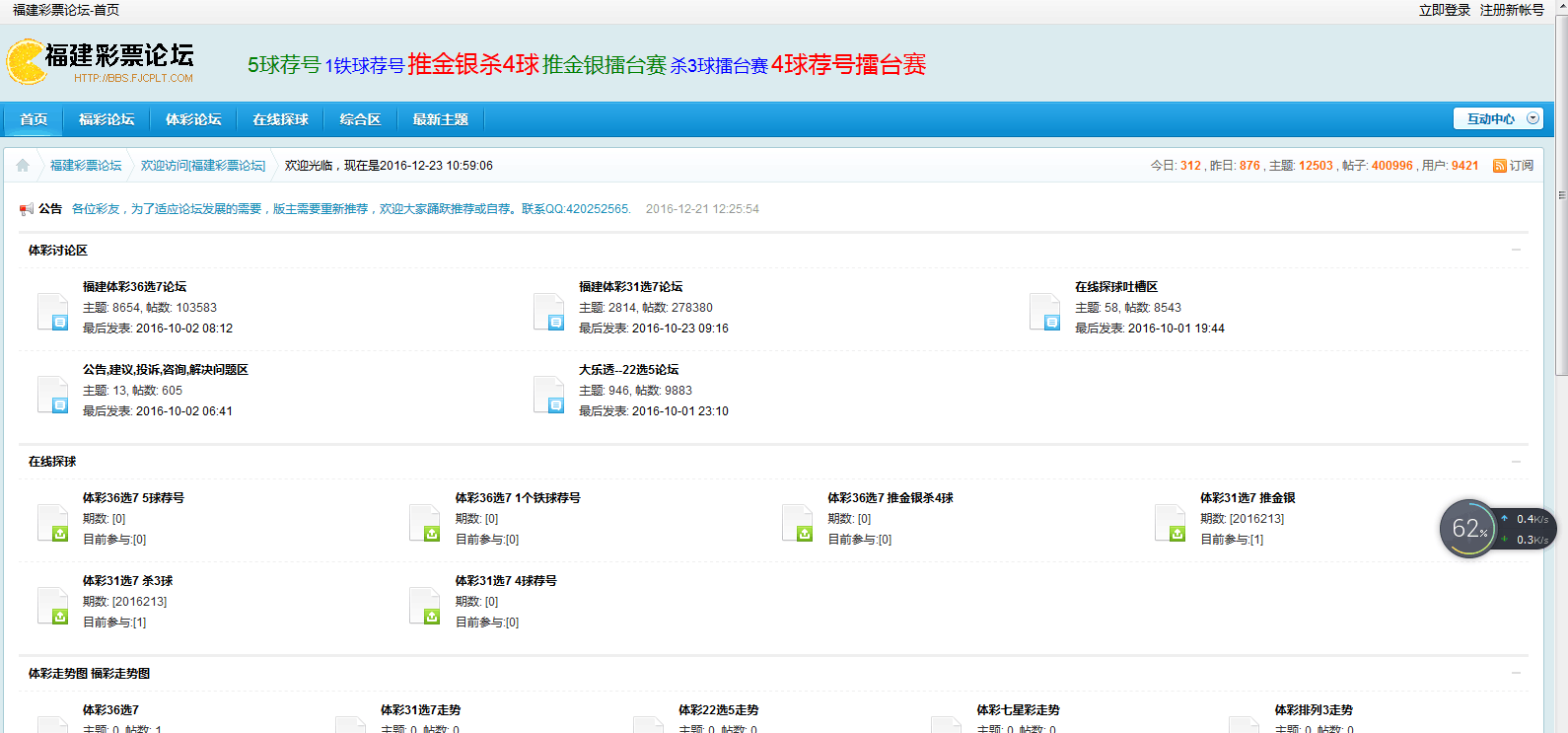Screen dimensions: 1568x733
Task: Open 公告,建议,投诉,咨询,解决问题区 title link
Action: 166,370
